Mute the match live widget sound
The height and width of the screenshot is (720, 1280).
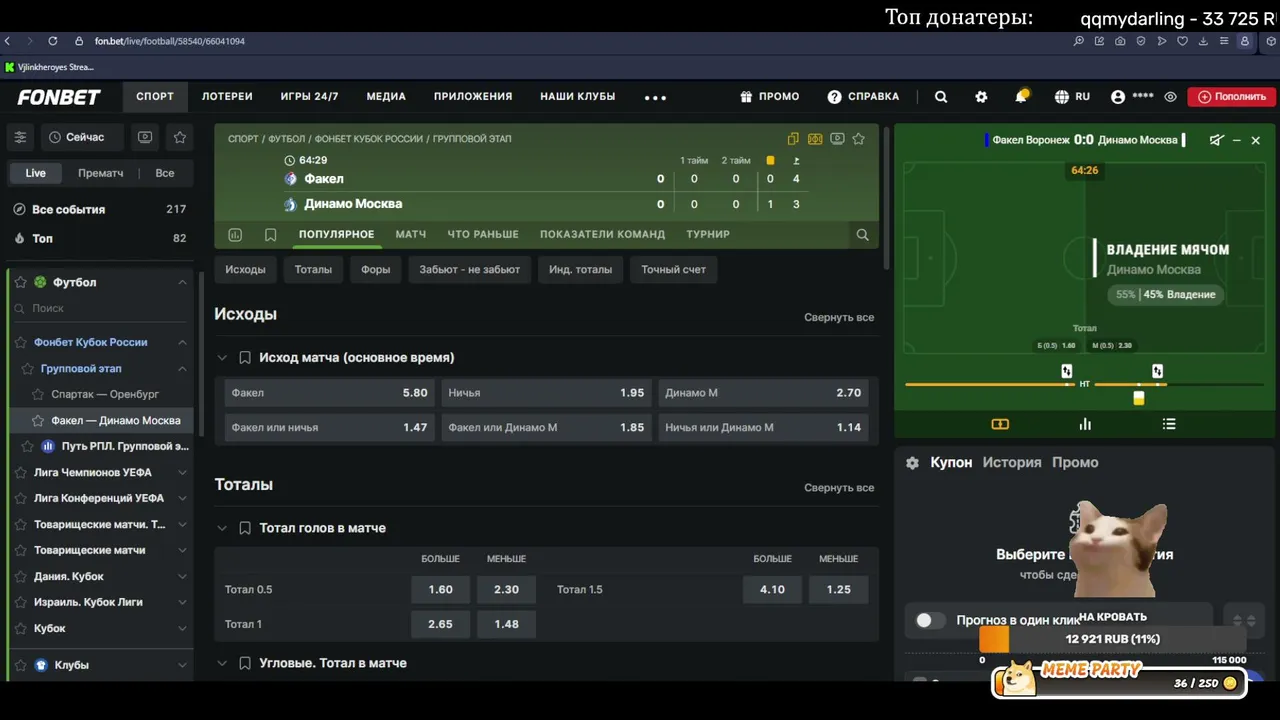click(x=1216, y=140)
